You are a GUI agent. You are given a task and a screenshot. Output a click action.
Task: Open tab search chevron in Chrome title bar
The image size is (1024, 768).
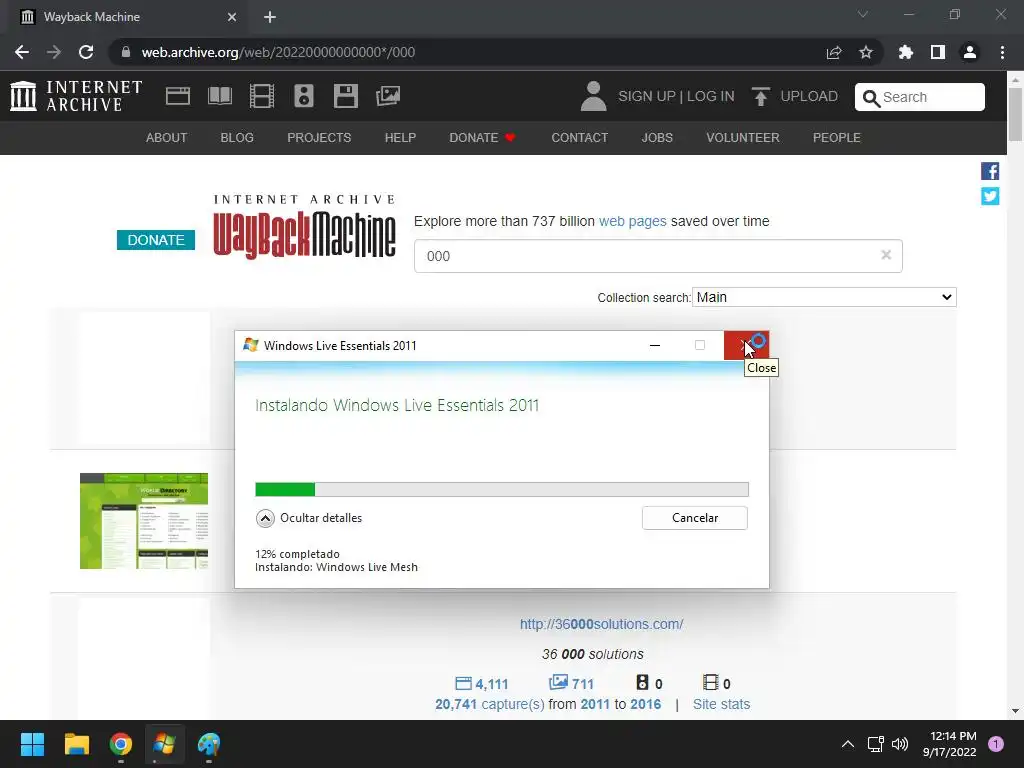(862, 14)
